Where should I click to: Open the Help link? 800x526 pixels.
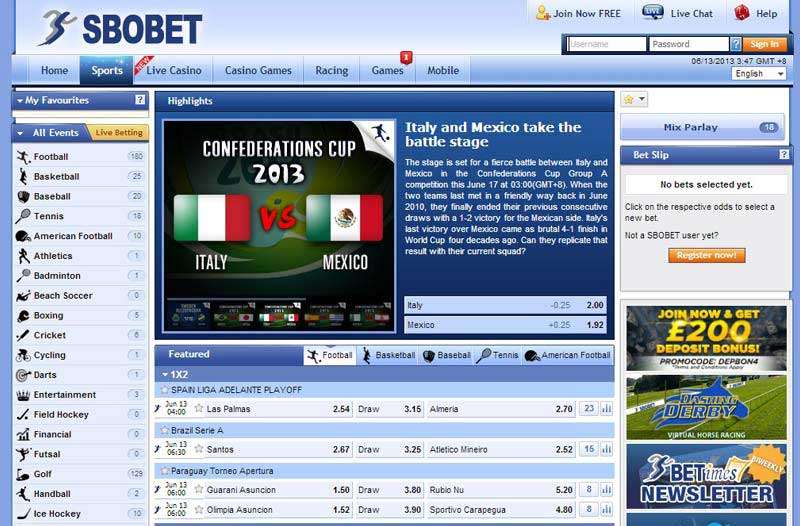point(756,14)
